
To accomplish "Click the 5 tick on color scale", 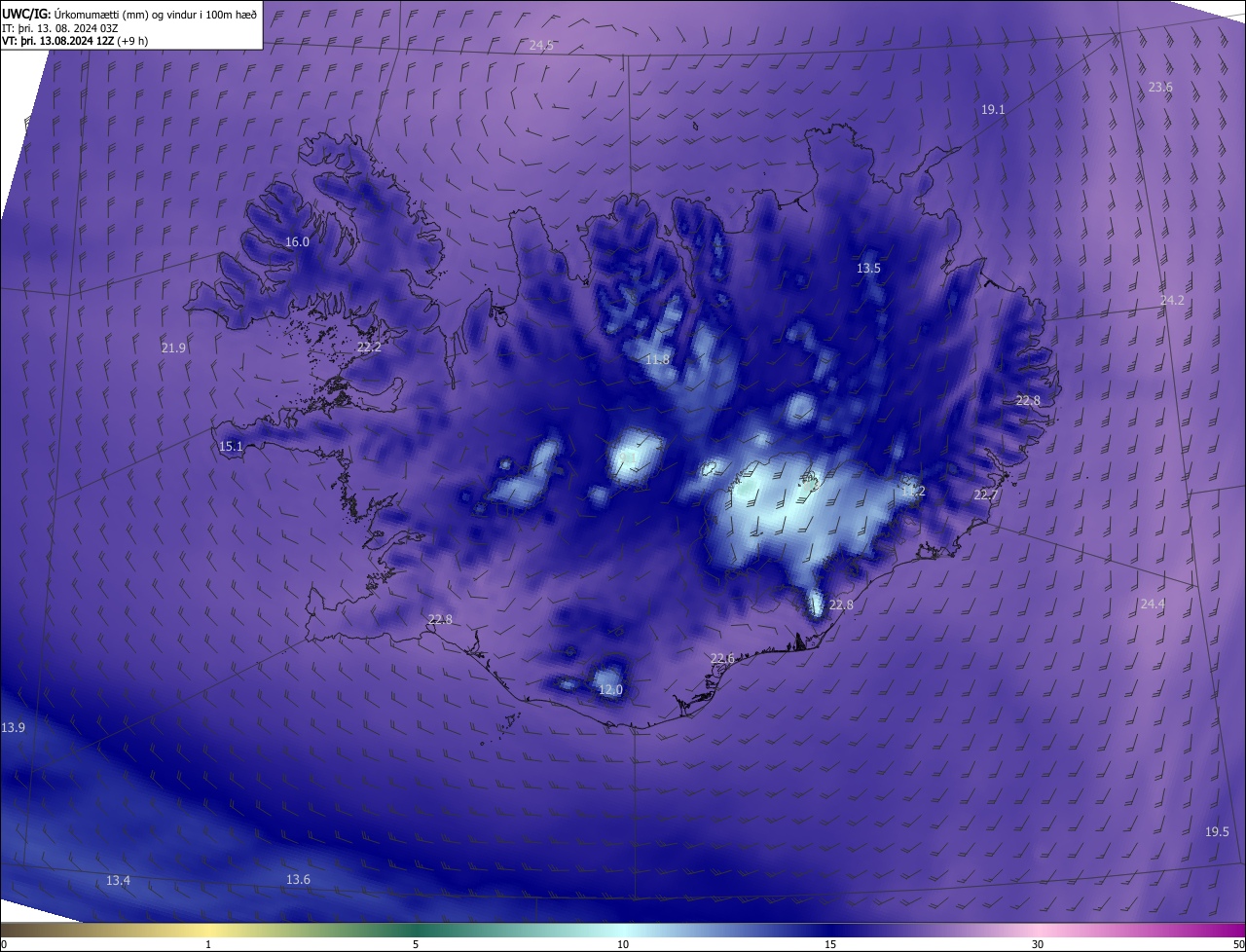I will coord(416,945).
